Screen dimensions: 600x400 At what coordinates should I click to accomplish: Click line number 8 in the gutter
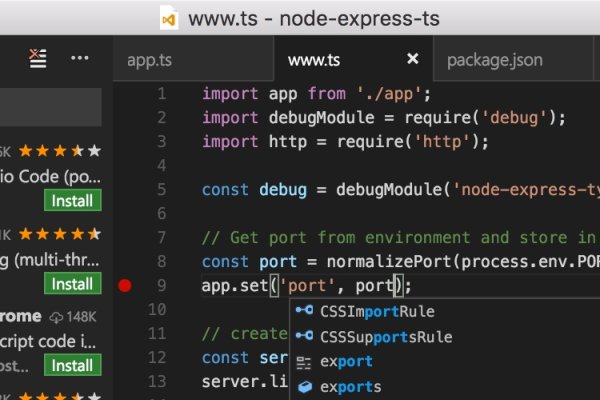point(162,261)
